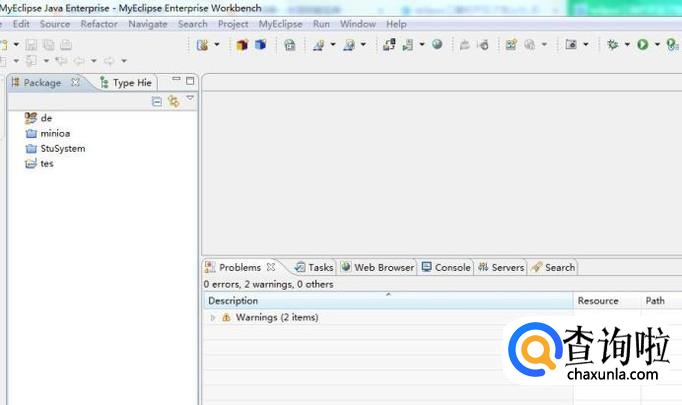Screen dimensions: 682x405
Task: Click the red and yellow box toolbar icon
Action: [x=242, y=45]
